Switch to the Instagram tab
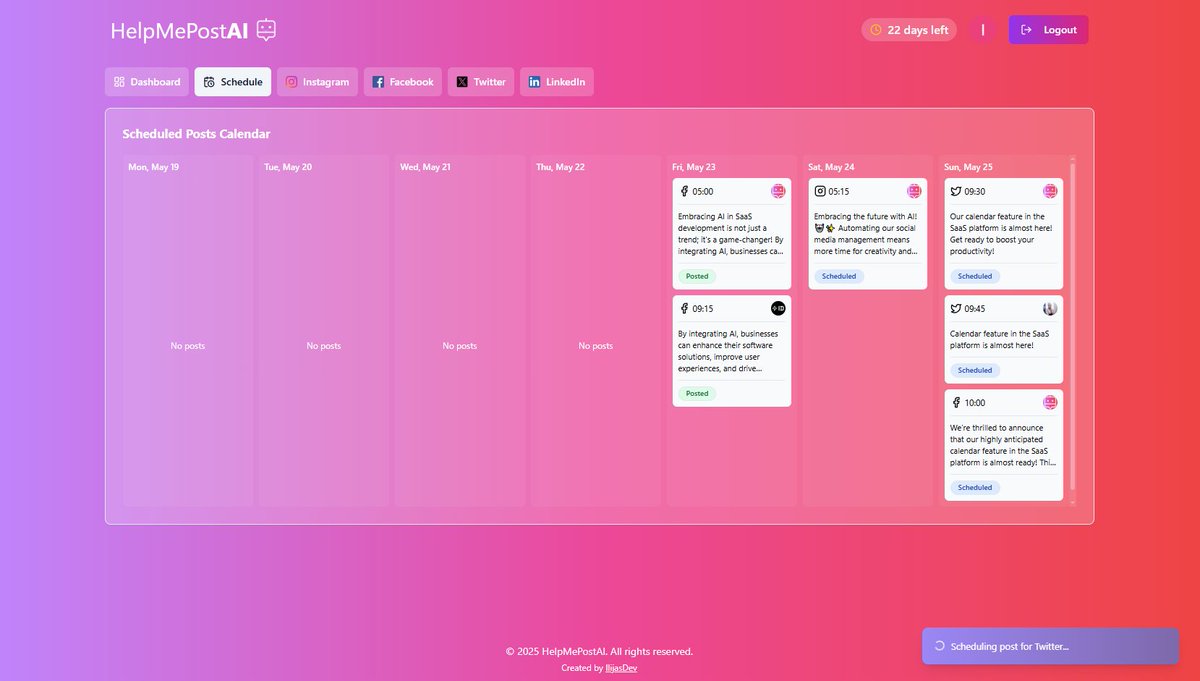The width and height of the screenshot is (1200, 681). point(318,82)
